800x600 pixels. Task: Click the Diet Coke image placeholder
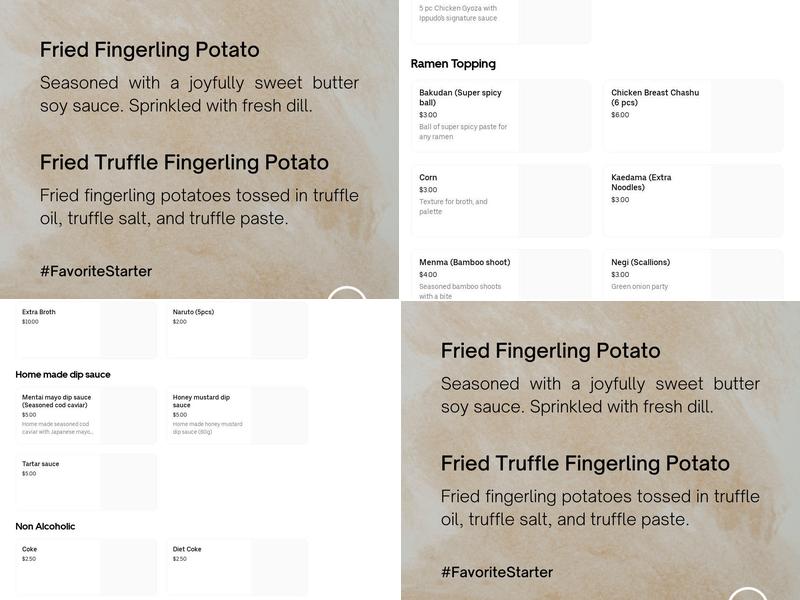point(279,567)
